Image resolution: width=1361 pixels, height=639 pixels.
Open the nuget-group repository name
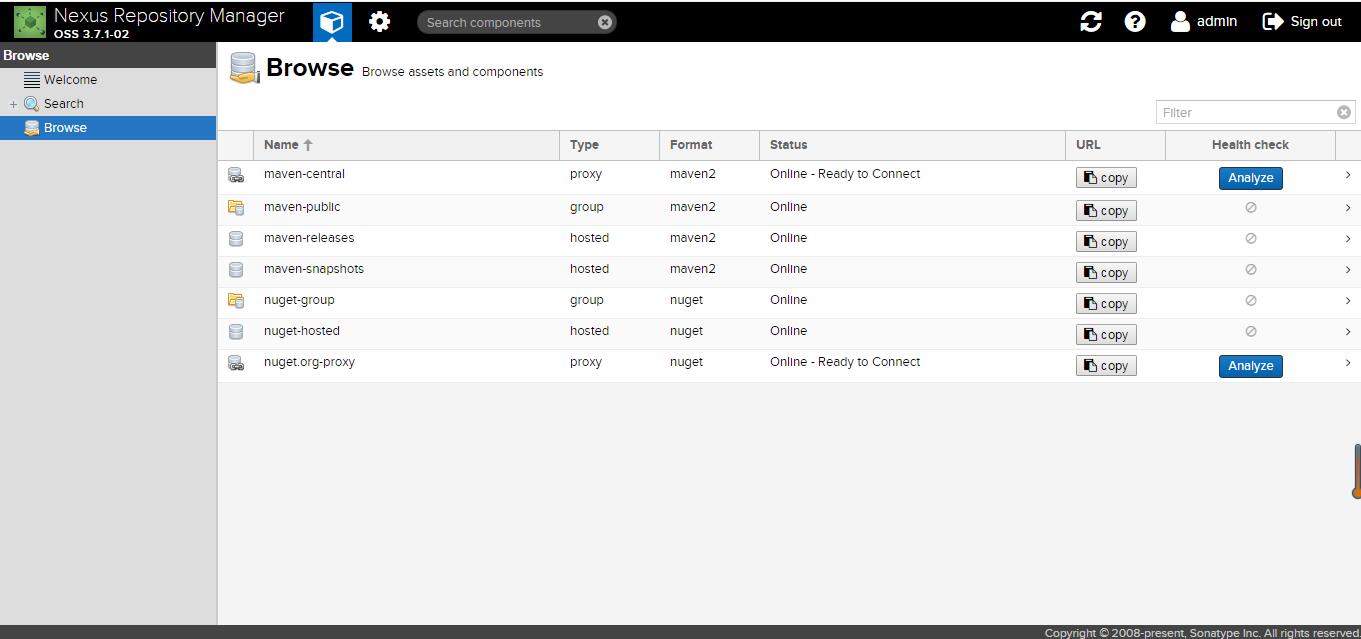299,300
